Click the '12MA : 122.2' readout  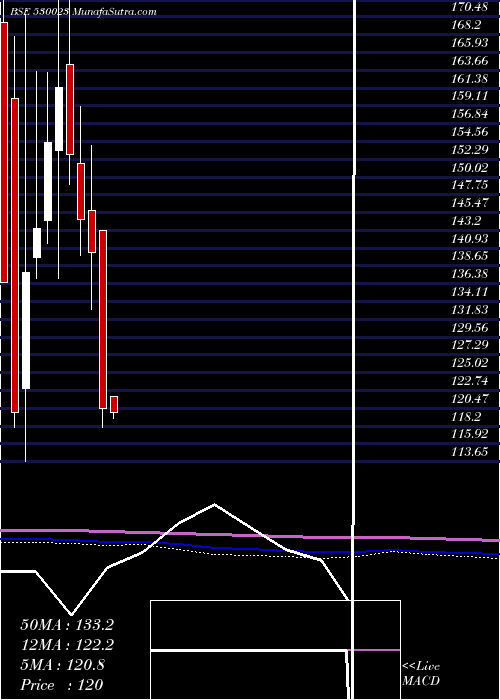pos(67,645)
